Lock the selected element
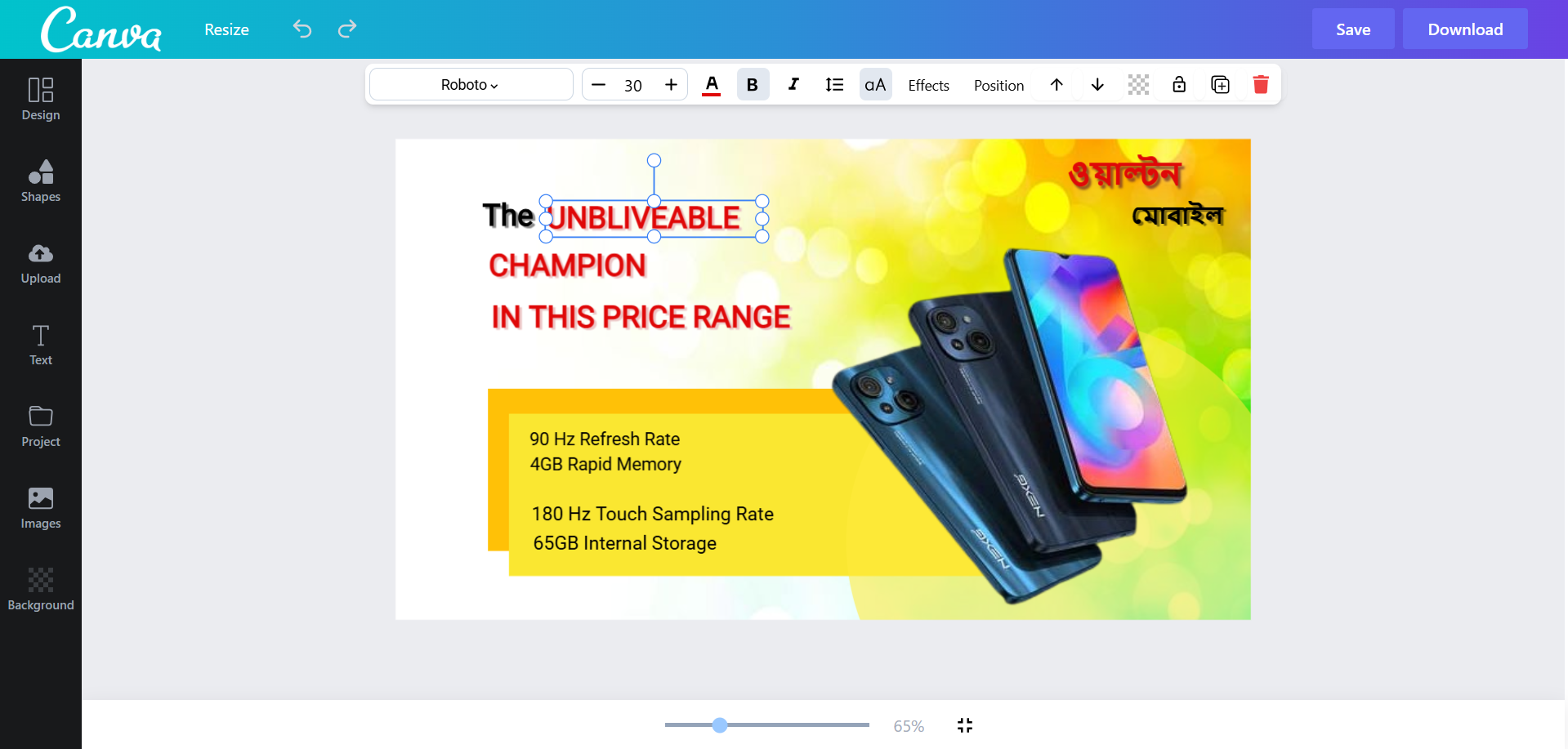The height and width of the screenshot is (749, 1568). pos(1179,85)
